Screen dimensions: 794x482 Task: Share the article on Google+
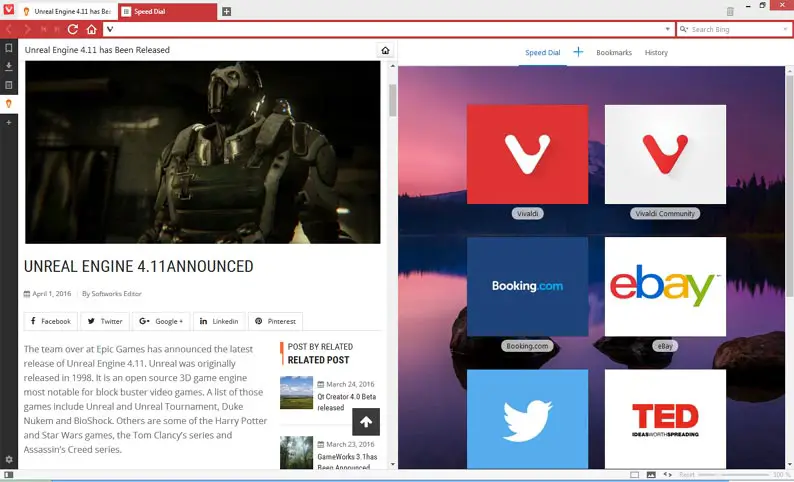(161, 322)
